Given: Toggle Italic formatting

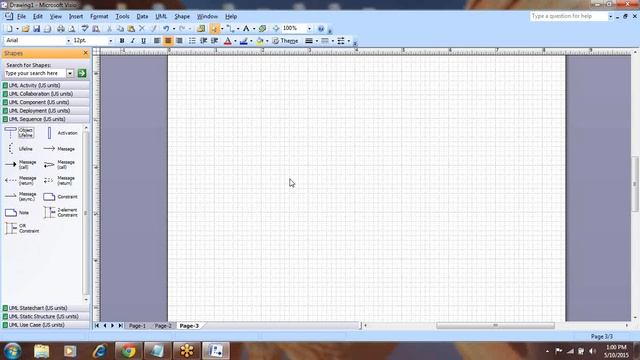Looking at the screenshot, I should tap(133, 41).
